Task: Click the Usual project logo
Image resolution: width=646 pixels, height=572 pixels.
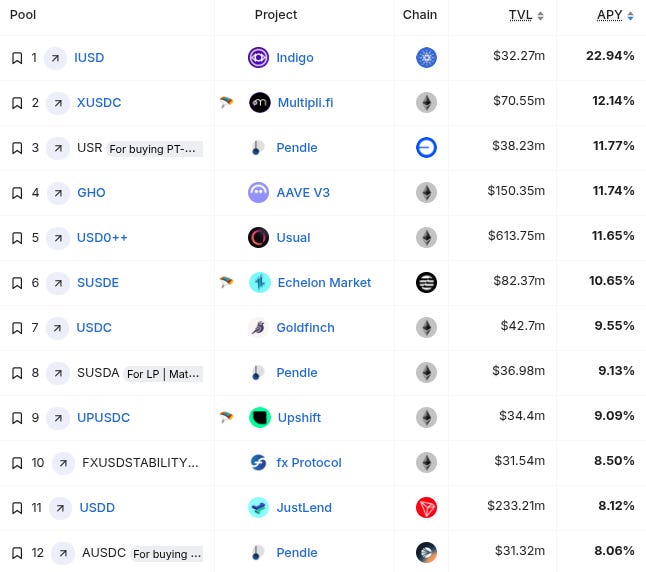Action: (258, 238)
